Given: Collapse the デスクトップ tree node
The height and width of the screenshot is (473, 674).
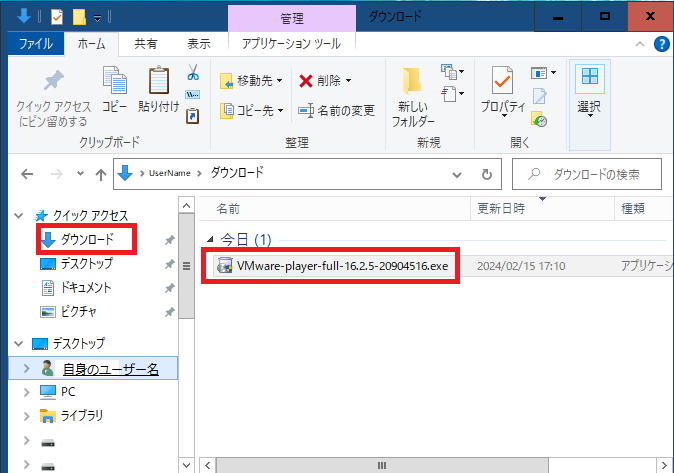Looking at the screenshot, I should (19, 343).
